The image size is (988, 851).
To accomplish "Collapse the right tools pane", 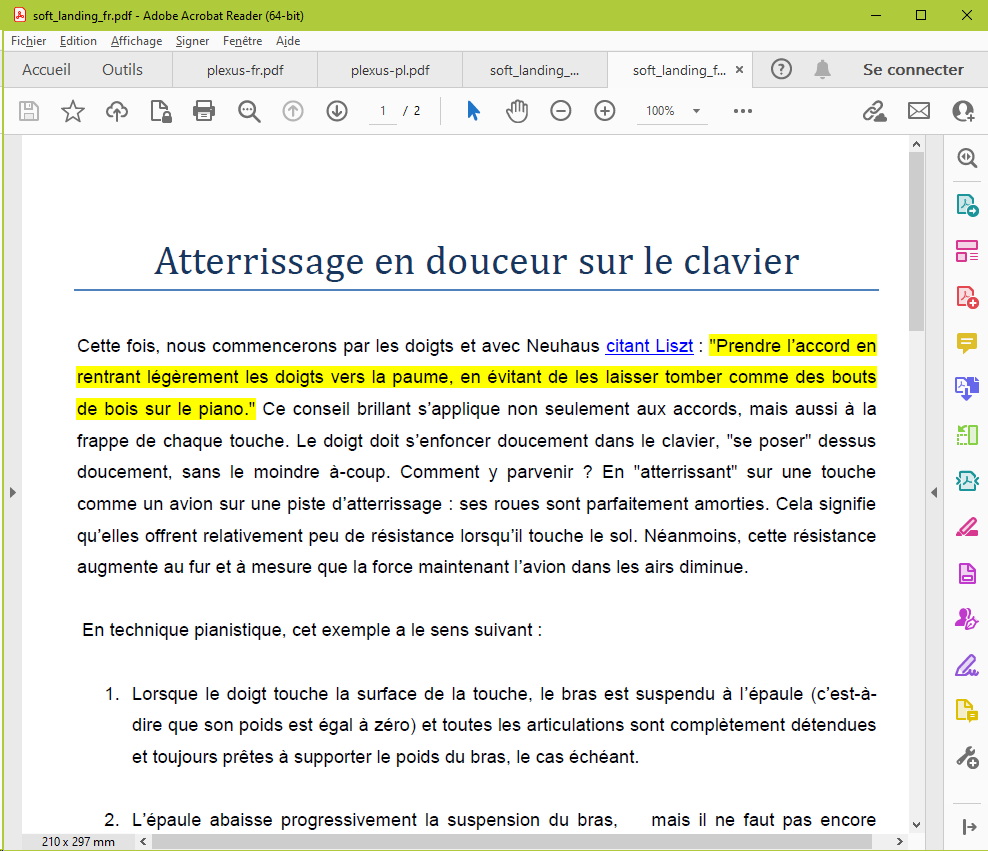I will click(933, 492).
